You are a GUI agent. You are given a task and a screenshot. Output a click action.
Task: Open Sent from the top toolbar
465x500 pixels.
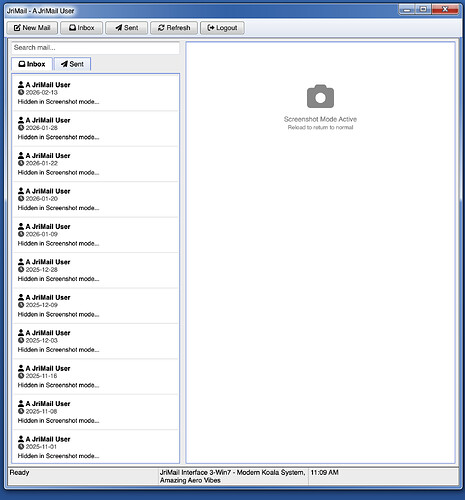point(126,28)
